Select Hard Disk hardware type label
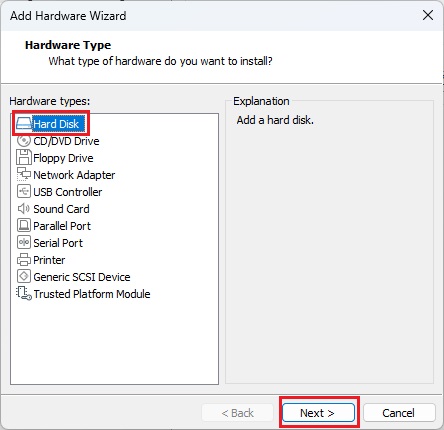Screen dimensions: 444x430 [56, 124]
